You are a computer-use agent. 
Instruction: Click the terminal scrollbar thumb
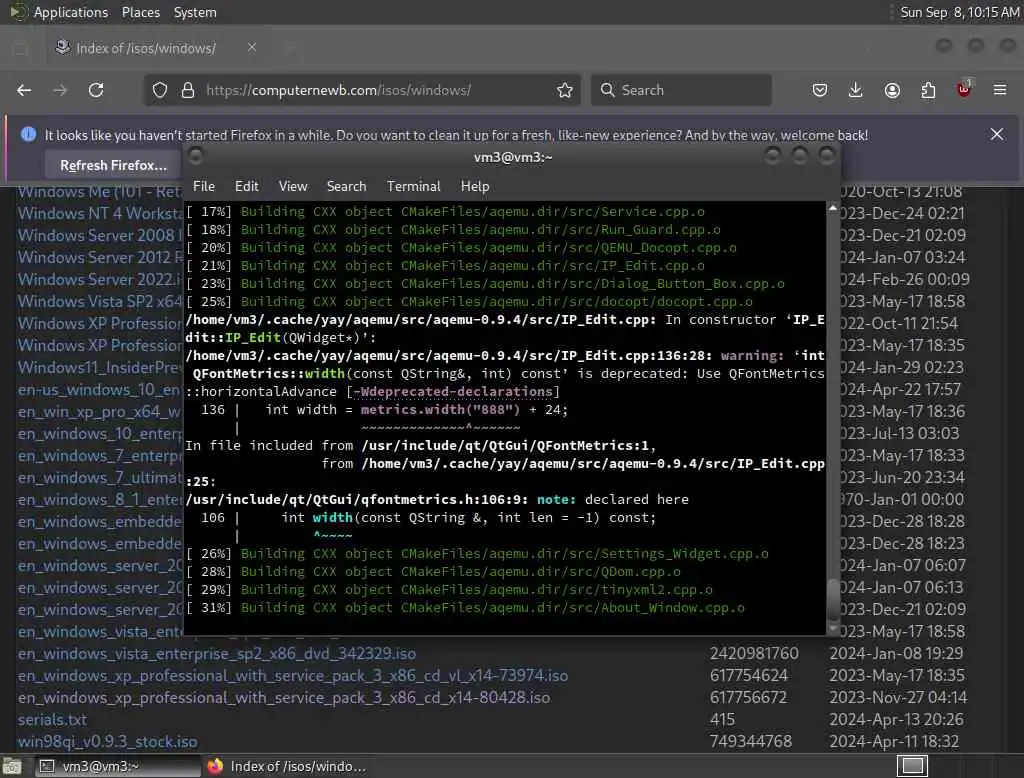[833, 599]
